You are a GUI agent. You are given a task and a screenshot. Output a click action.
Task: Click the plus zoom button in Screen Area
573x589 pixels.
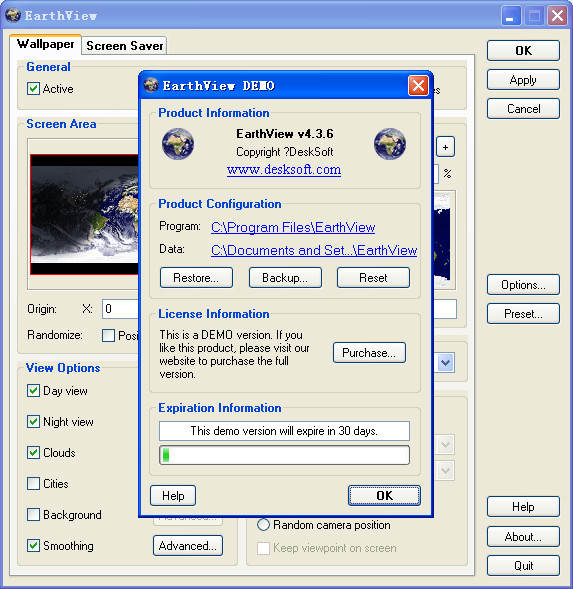pyautogui.click(x=445, y=147)
